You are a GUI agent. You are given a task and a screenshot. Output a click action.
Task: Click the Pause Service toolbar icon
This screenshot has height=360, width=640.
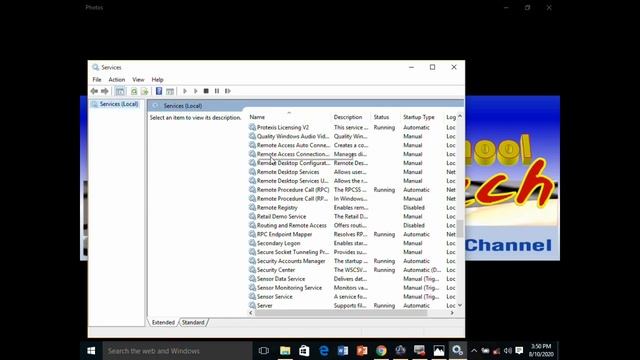click(x=217, y=91)
